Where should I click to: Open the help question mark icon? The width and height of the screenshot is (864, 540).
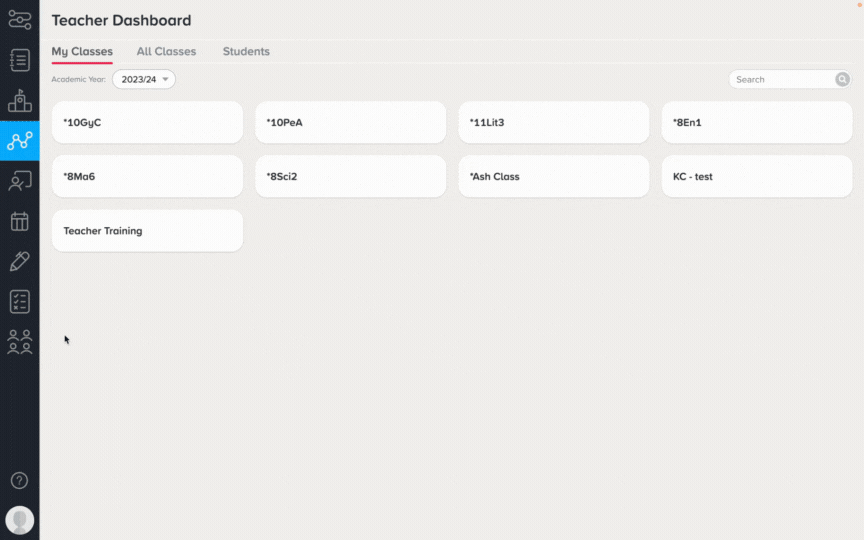[19, 480]
